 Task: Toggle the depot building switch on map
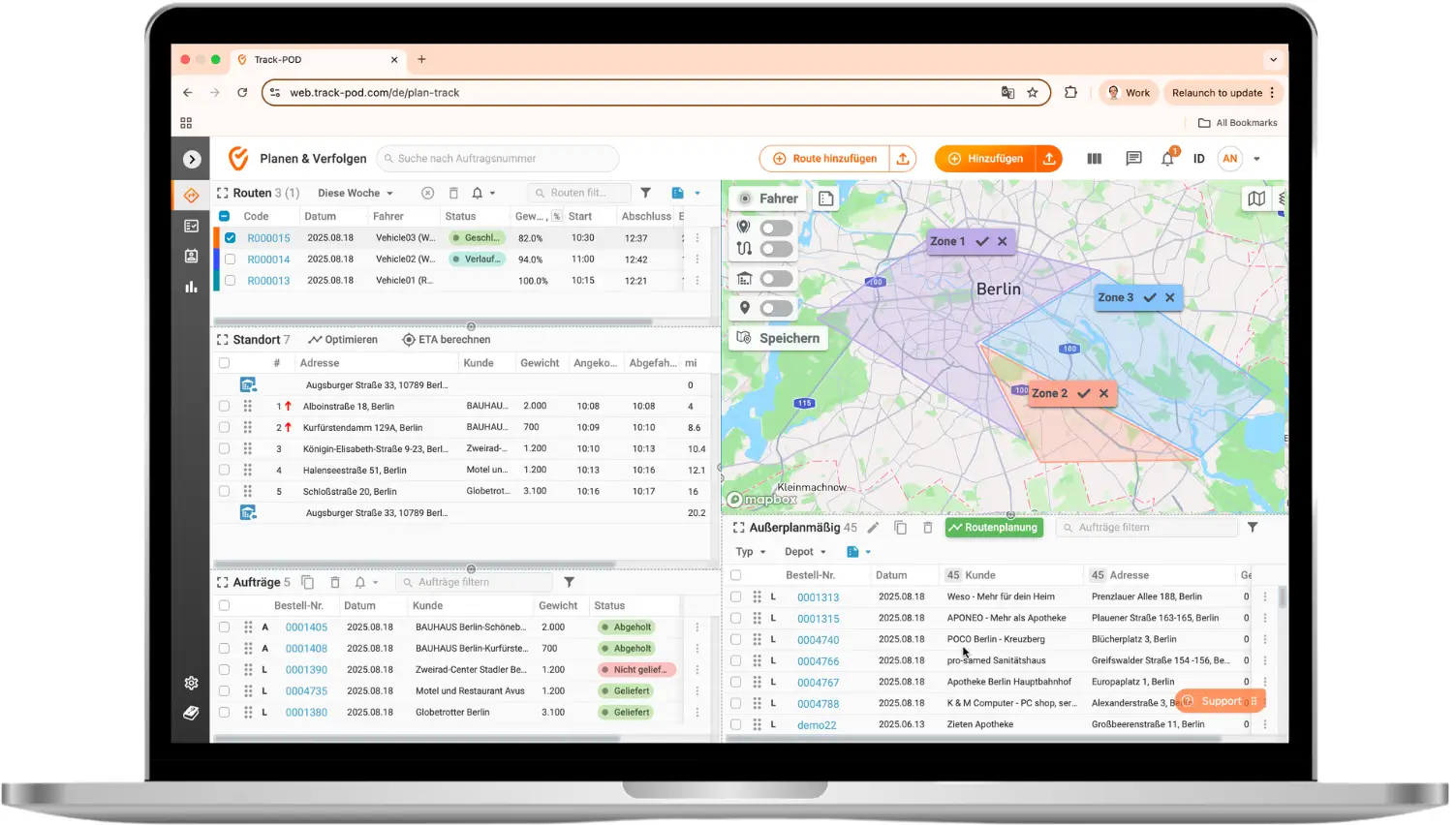(x=777, y=279)
